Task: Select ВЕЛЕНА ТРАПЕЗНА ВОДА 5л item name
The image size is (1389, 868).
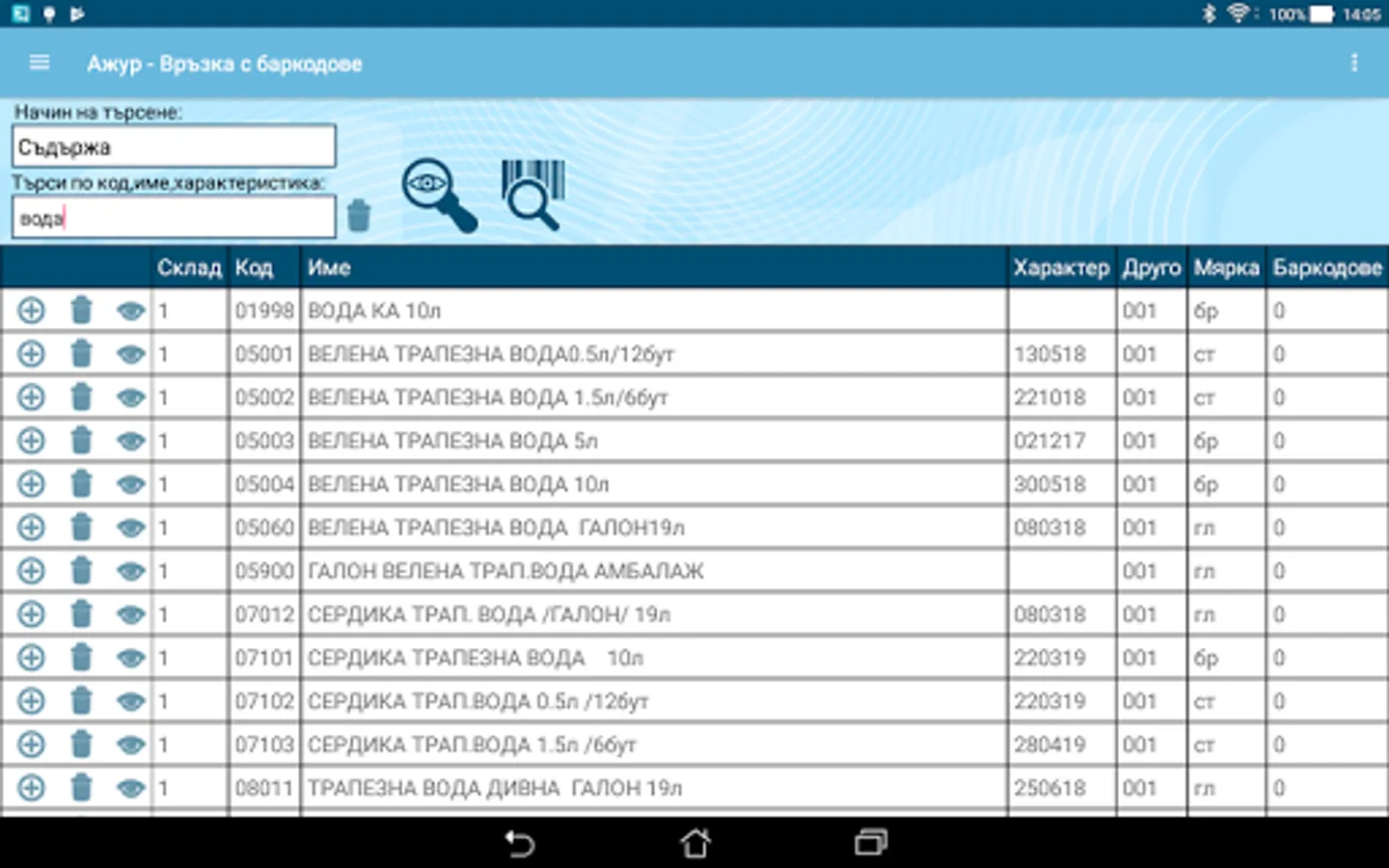Action: 452,441
